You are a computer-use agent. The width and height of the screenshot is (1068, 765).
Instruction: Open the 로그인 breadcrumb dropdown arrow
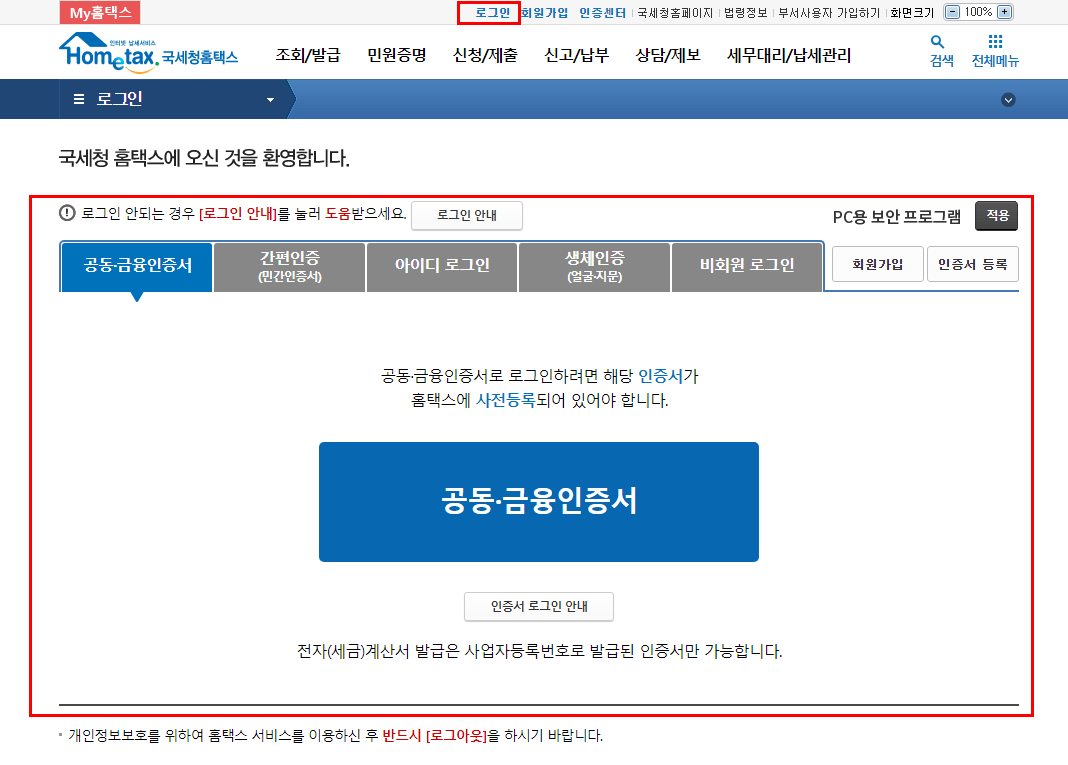tap(269, 99)
